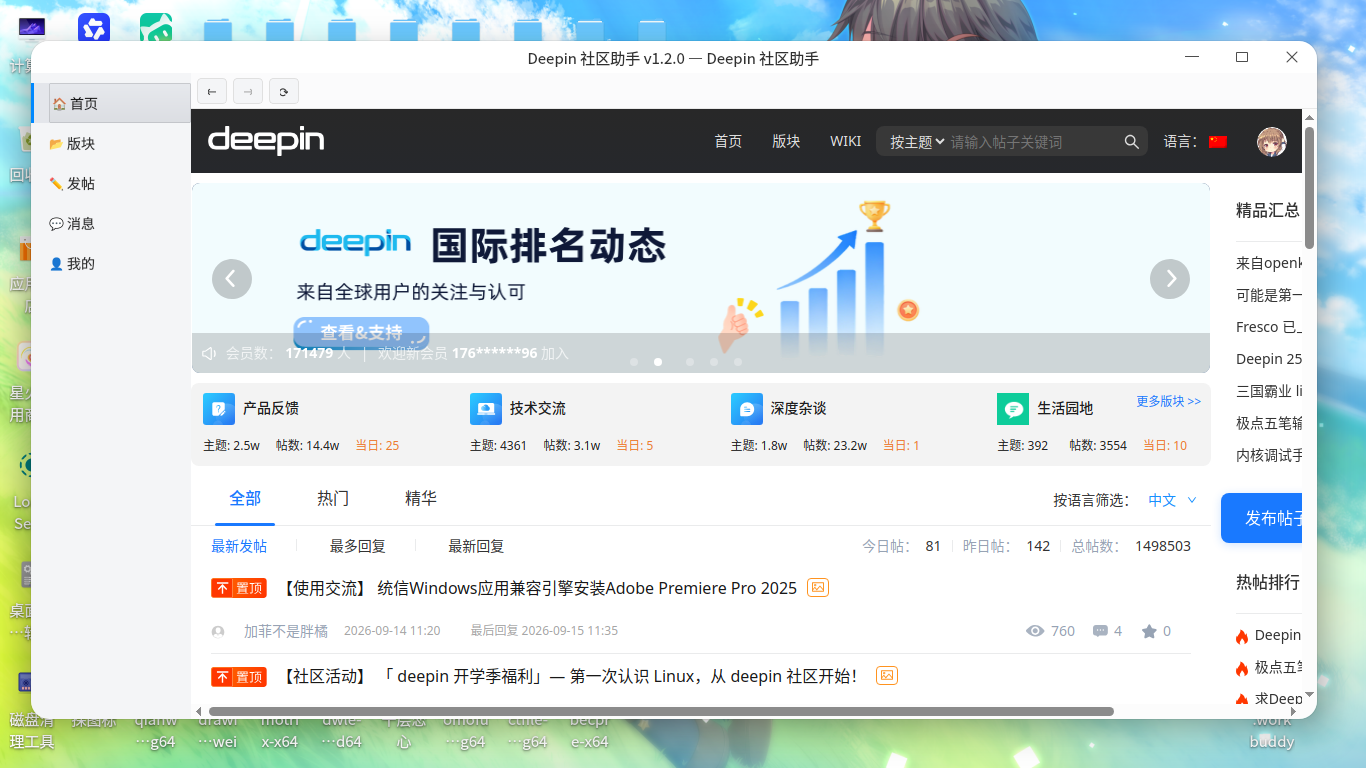Click 版块 in the top navigation bar

coord(786,141)
